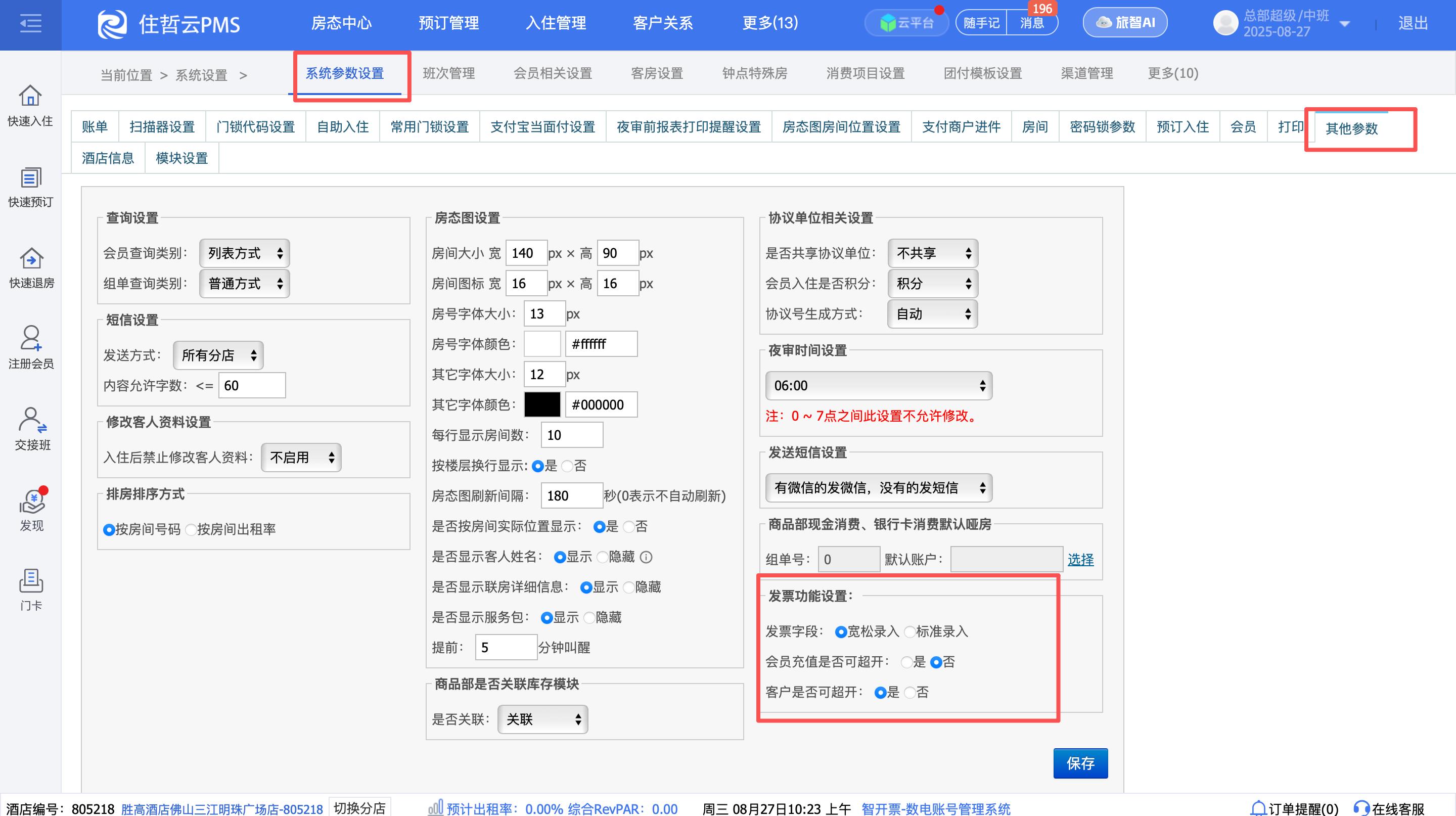The width and height of the screenshot is (1456, 816).
Task: Switch to 班次管理 tab
Action: pyautogui.click(x=449, y=73)
